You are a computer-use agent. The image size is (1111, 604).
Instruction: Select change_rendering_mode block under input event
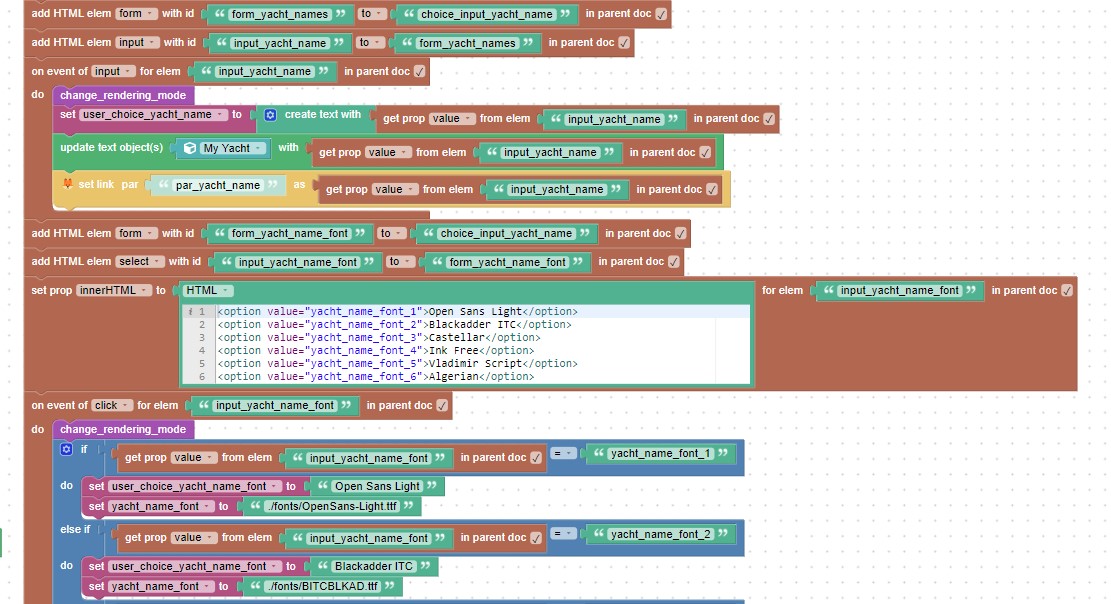click(123, 95)
